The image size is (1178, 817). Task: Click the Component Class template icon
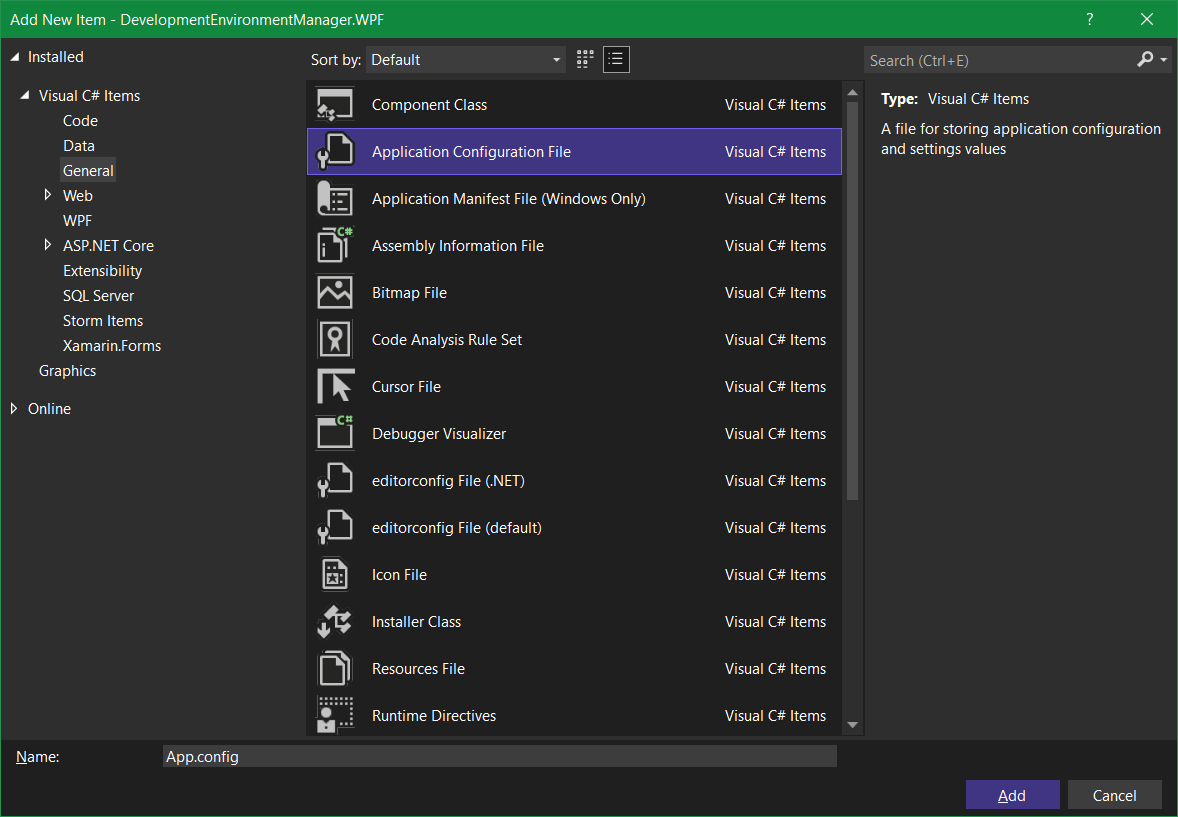pos(335,104)
